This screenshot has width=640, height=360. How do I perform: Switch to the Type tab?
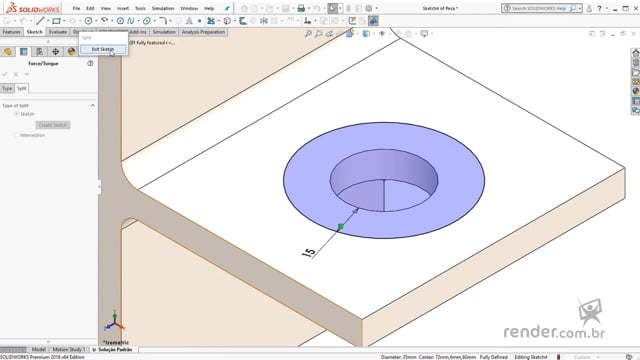(x=7, y=88)
